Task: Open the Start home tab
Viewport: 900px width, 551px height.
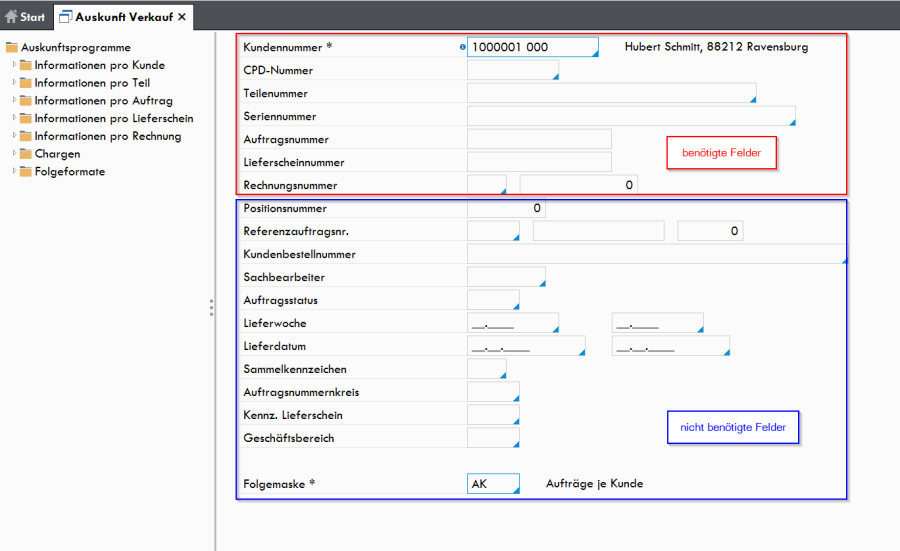Action: pyautogui.click(x=25, y=17)
